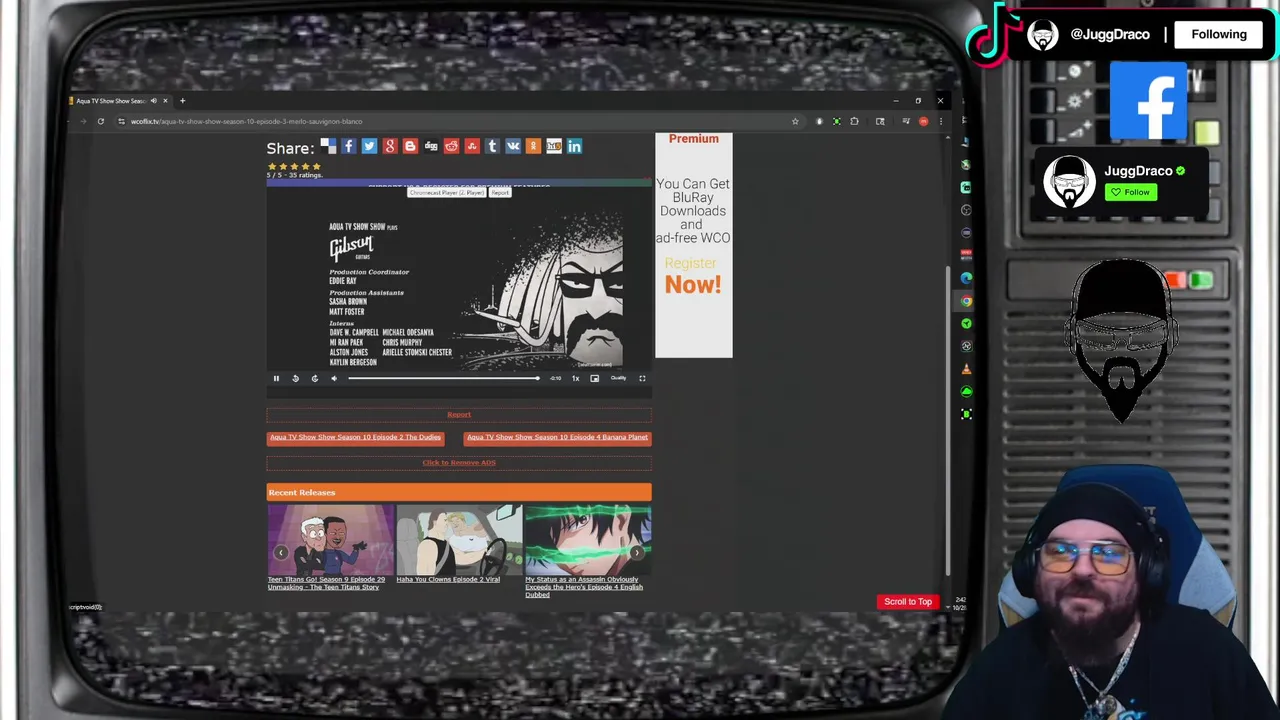Click the Chromecast Player button
The width and height of the screenshot is (1280, 720).
coord(446,192)
